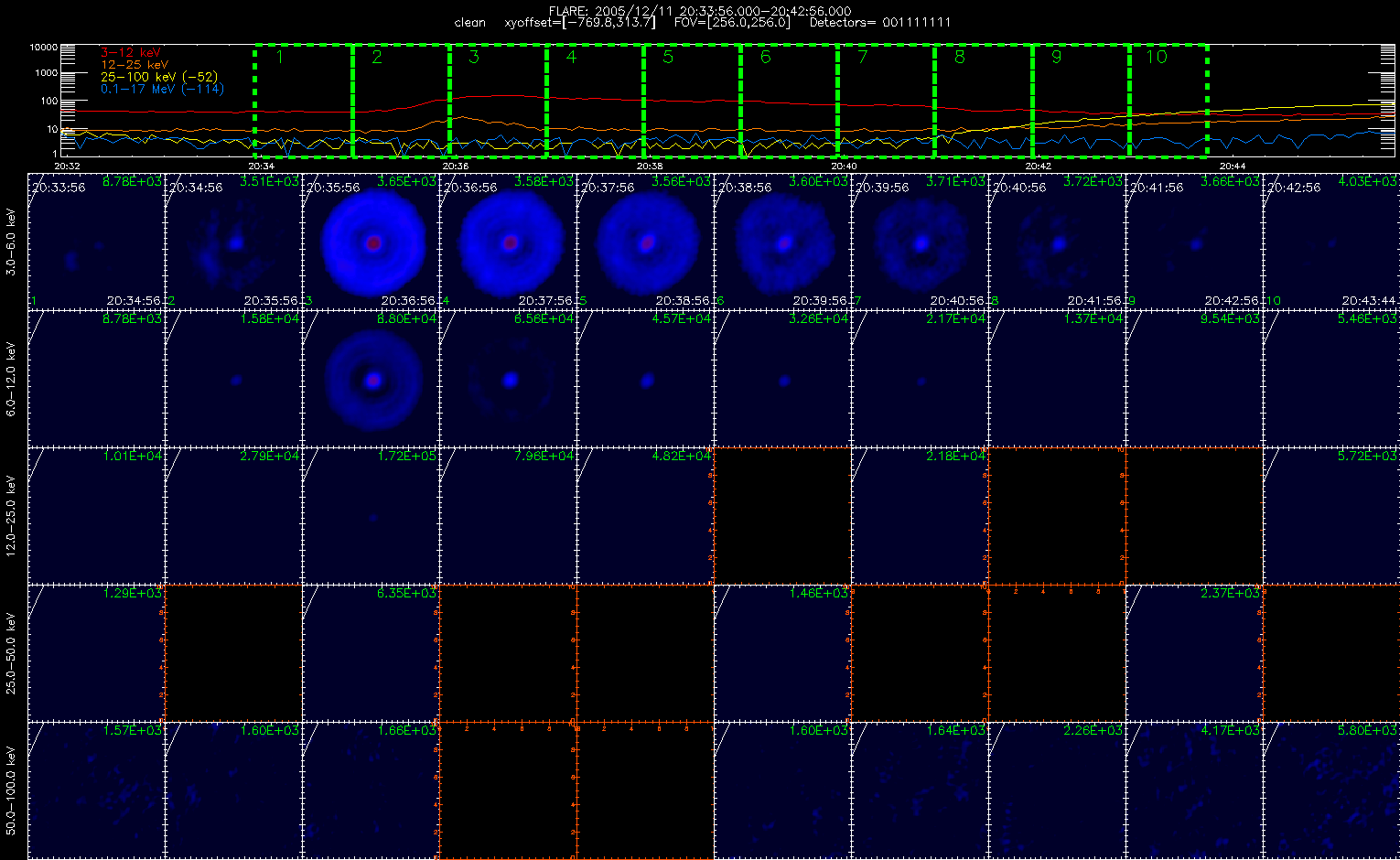This screenshot has width=1400, height=860.
Task: Click the peak value 1.58E+04
Action: [x=269, y=319]
